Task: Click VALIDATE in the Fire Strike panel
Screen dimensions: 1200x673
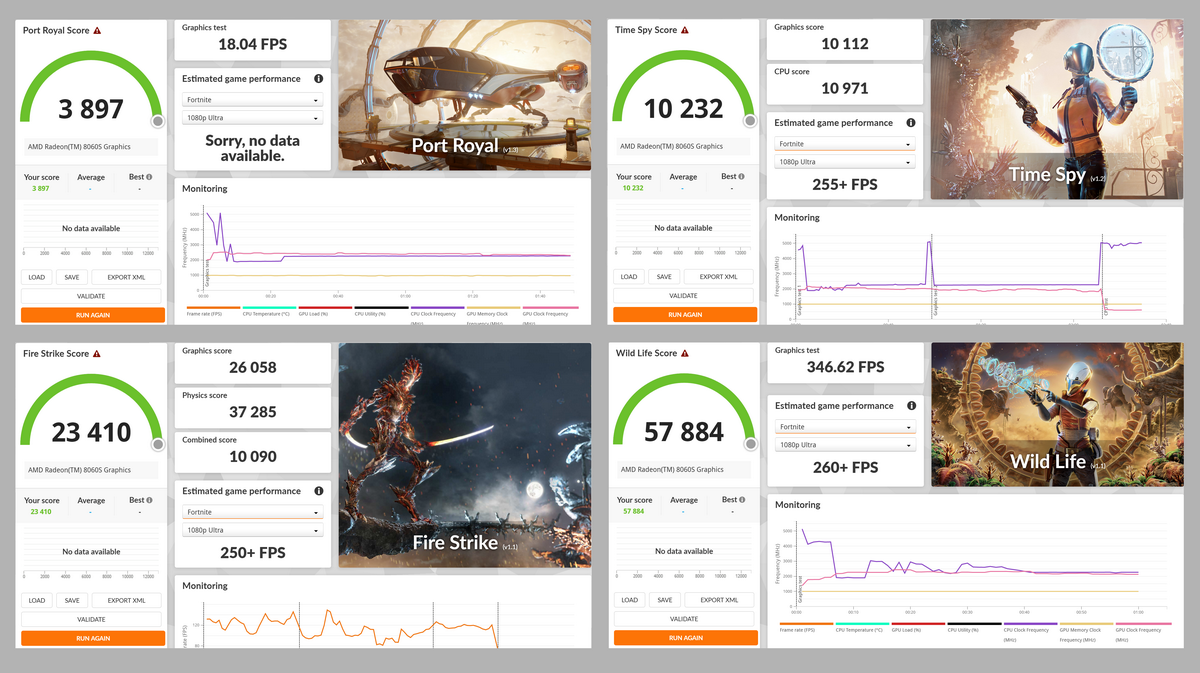Action: (x=91, y=619)
